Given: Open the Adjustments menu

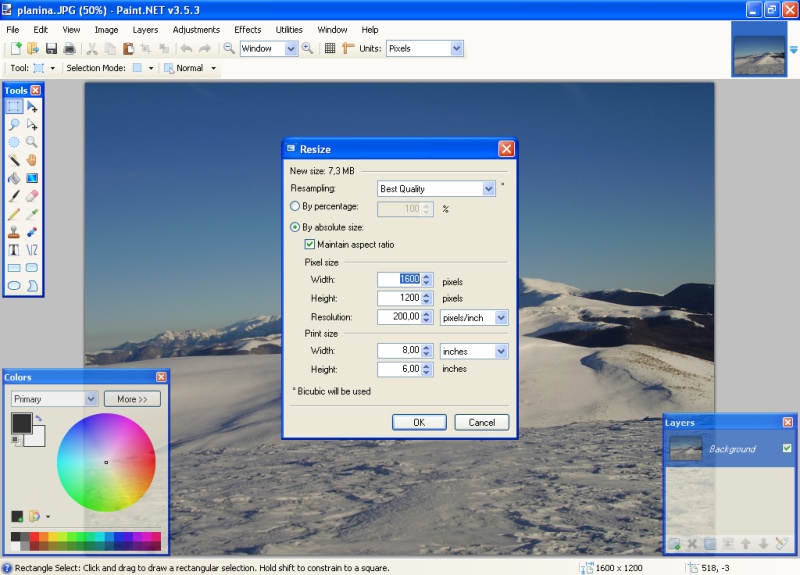Looking at the screenshot, I should pos(196,30).
